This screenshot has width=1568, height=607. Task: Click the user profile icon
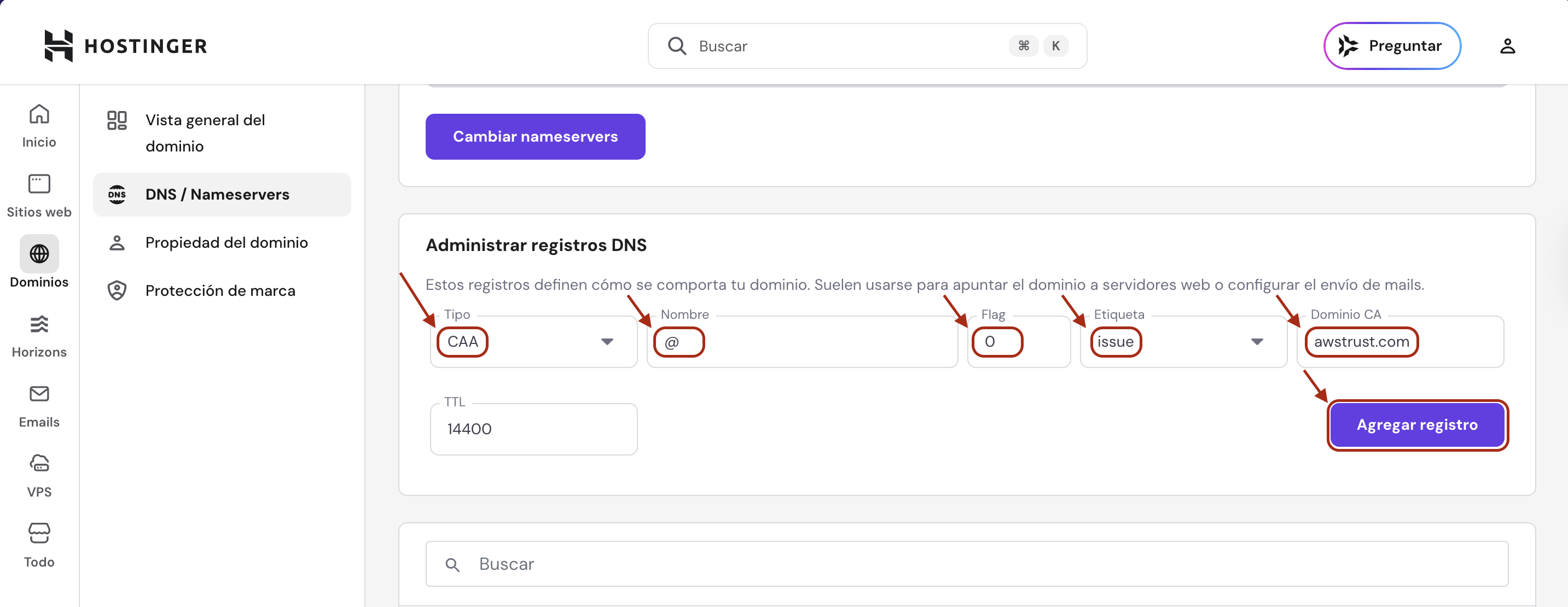[1507, 46]
